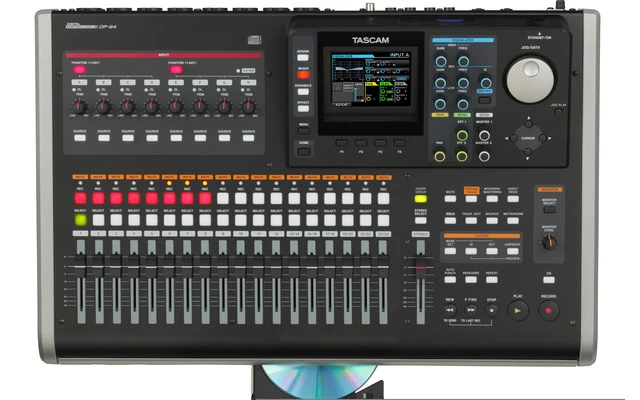Screen dimensions: 640x400
Task: Grab the TRIM knob for input H
Action: coord(248,107)
